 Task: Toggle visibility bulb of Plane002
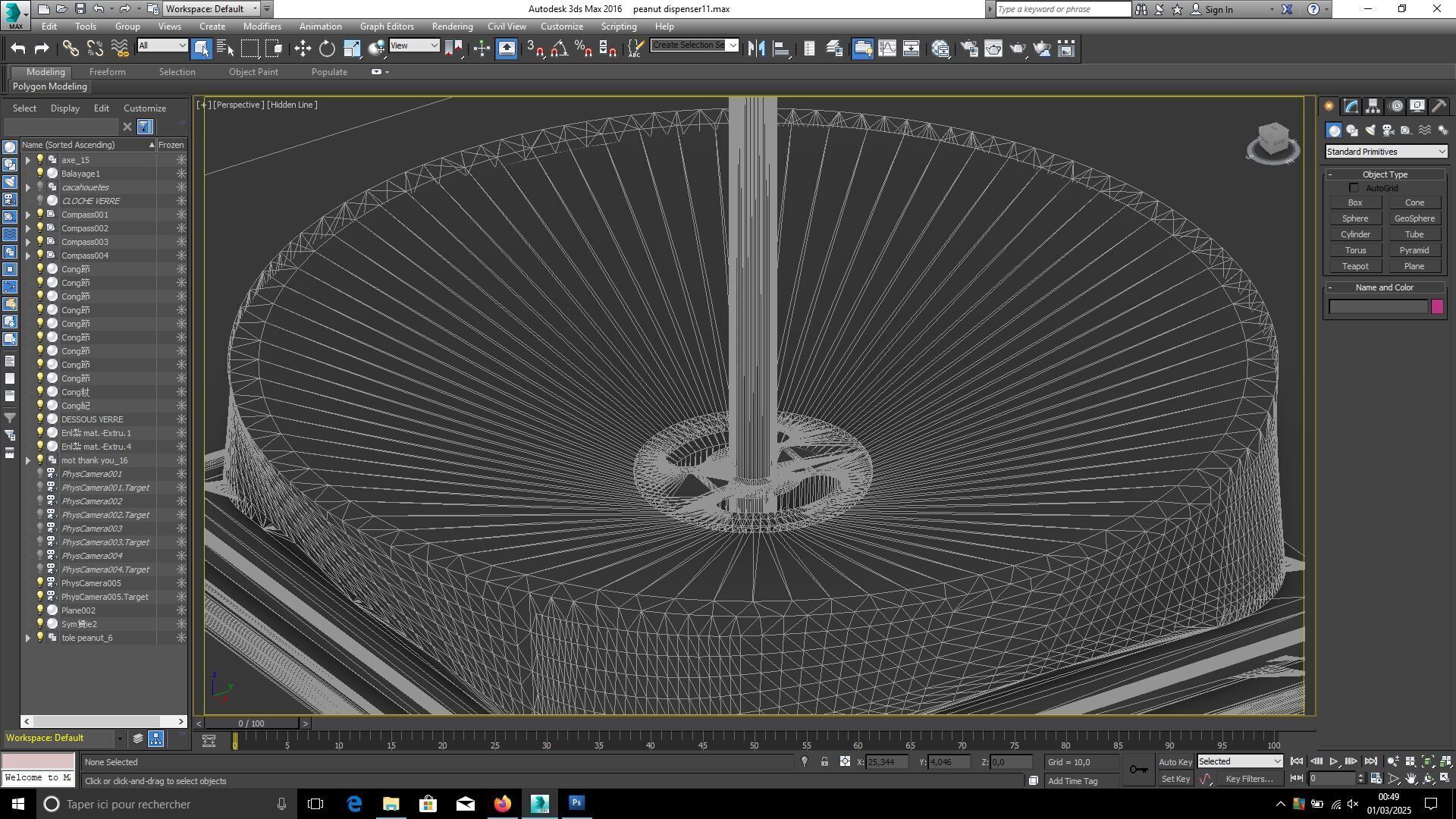coord(40,610)
